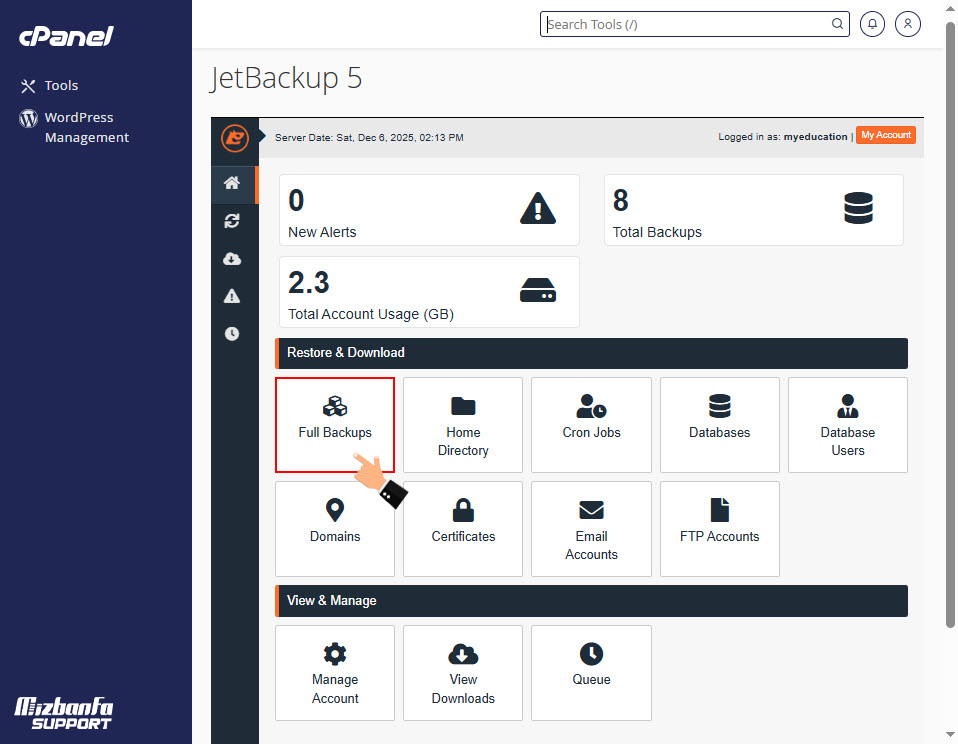Open the View Downloads tile
Image resolution: width=958 pixels, height=744 pixels.
[463, 672]
